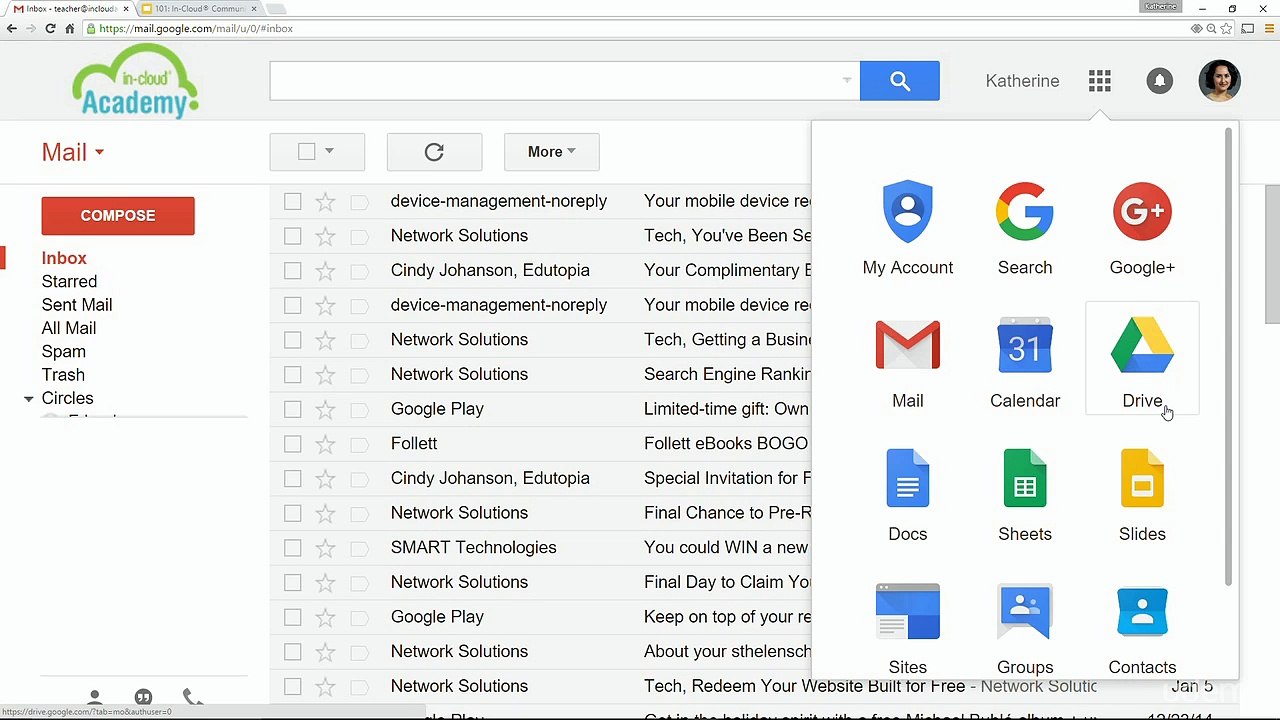
Task: Check the Network Solutions 'Final Day to Claim' email
Action: 292,583
